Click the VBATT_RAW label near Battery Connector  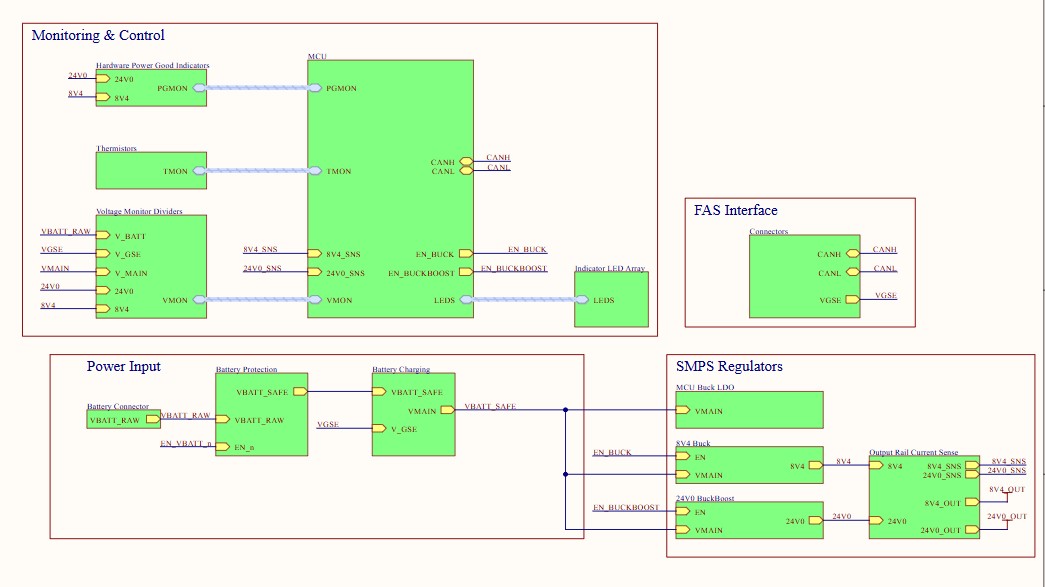[x=185, y=416]
